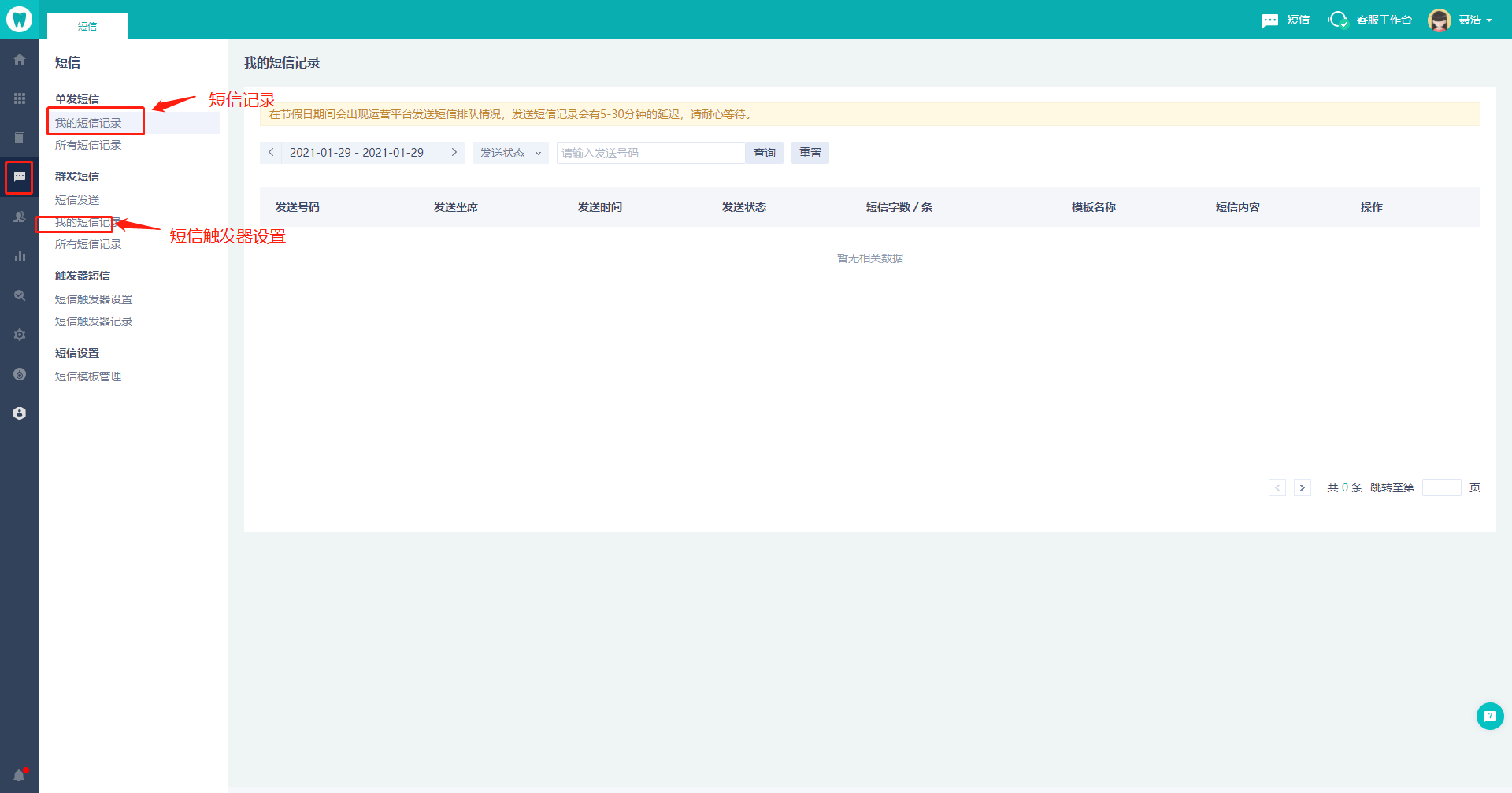
Task: Switch to the 短信 tab
Action: (87, 26)
